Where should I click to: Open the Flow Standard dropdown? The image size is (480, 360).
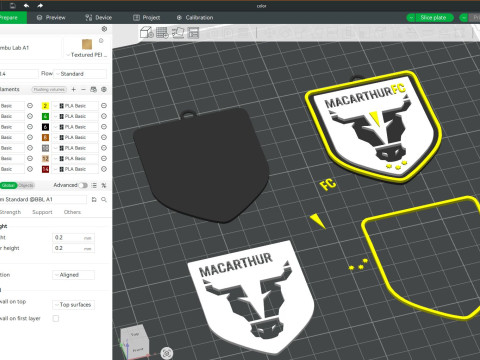click(80, 74)
